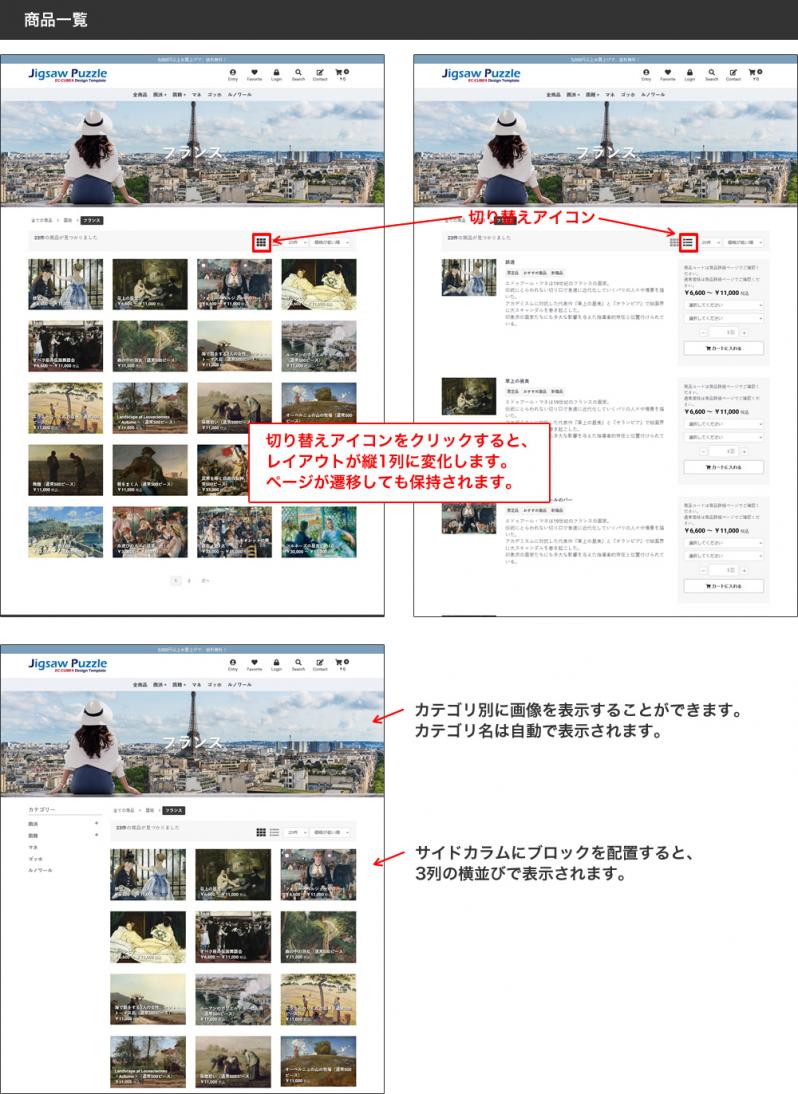Open 20件 count dropdown on list-layout page

(x=710, y=242)
